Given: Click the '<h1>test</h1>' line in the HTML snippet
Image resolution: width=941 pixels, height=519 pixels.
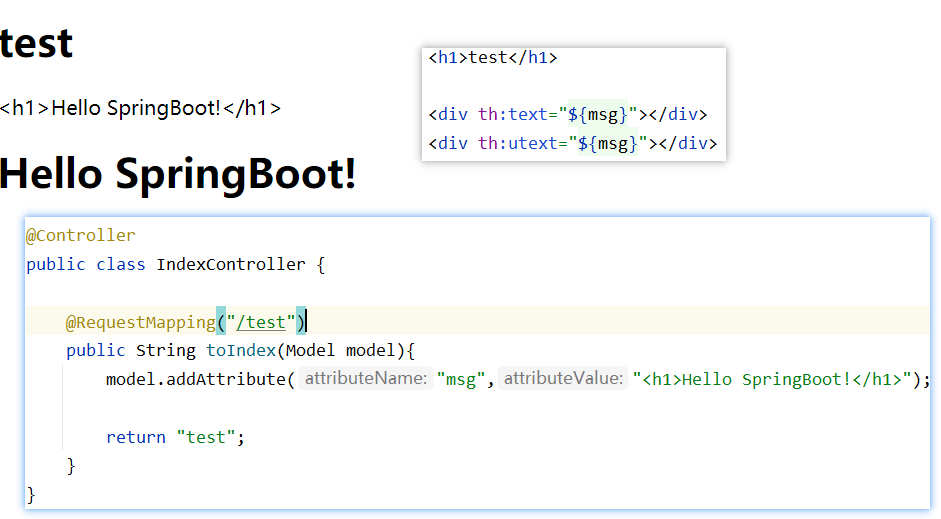Looking at the screenshot, I should [493, 58].
